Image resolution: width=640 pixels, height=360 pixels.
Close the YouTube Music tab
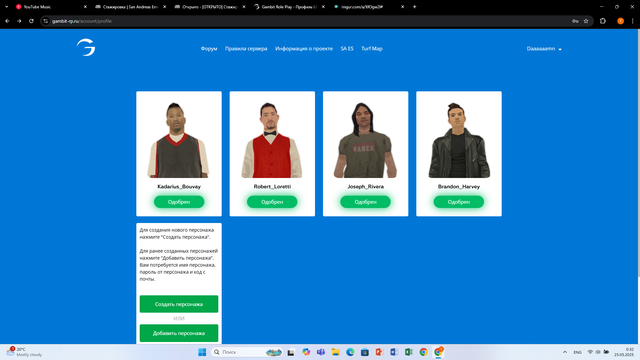point(85,7)
